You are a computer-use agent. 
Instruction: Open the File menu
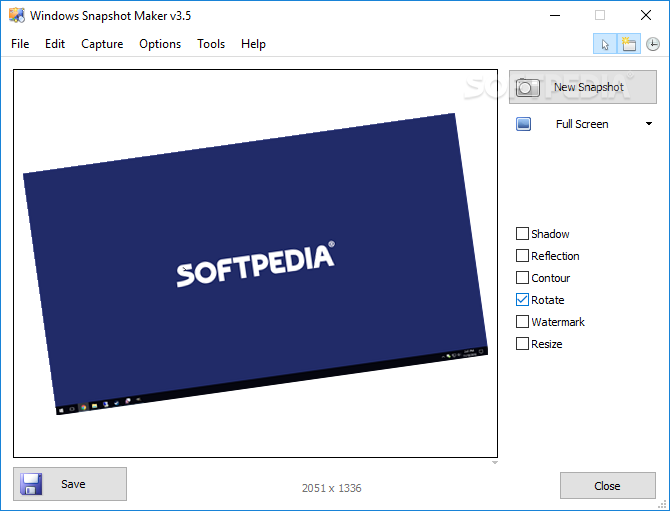click(x=20, y=44)
